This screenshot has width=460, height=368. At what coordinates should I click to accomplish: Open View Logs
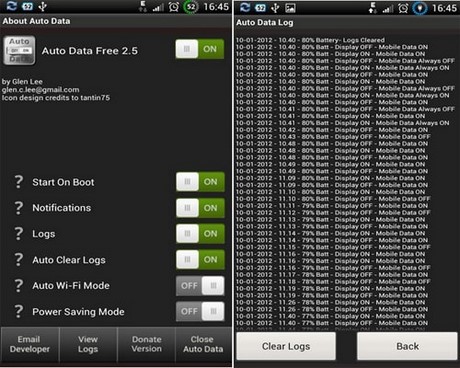click(88, 344)
